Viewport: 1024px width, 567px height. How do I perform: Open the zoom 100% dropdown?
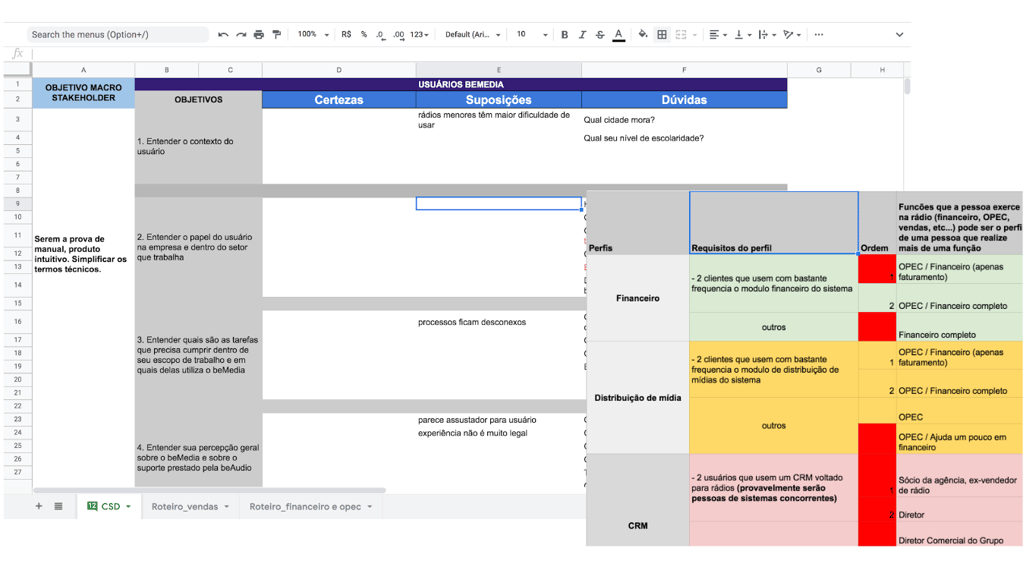pos(313,35)
